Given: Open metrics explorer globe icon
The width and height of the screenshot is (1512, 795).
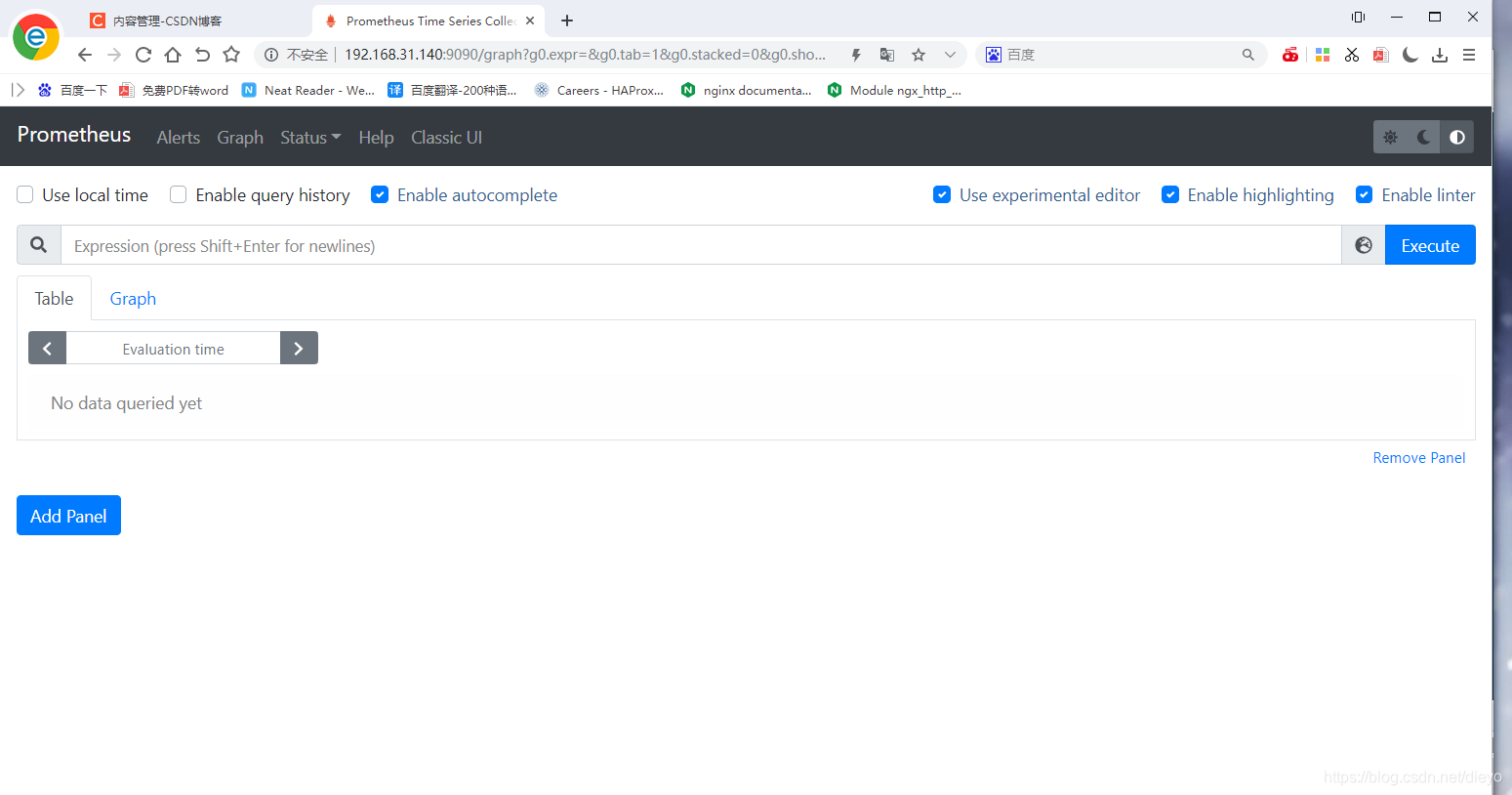Looking at the screenshot, I should (1364, 245).
